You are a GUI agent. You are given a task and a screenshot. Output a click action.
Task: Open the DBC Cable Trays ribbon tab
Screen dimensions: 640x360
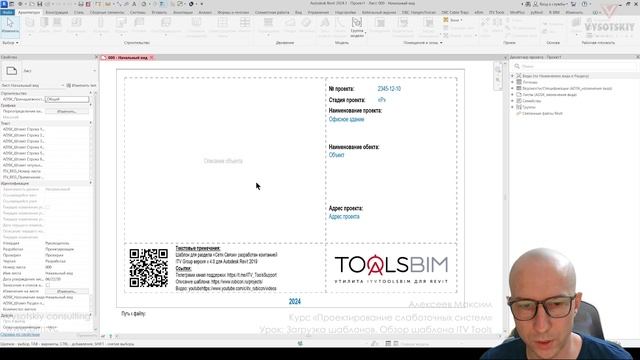(455, 13)
